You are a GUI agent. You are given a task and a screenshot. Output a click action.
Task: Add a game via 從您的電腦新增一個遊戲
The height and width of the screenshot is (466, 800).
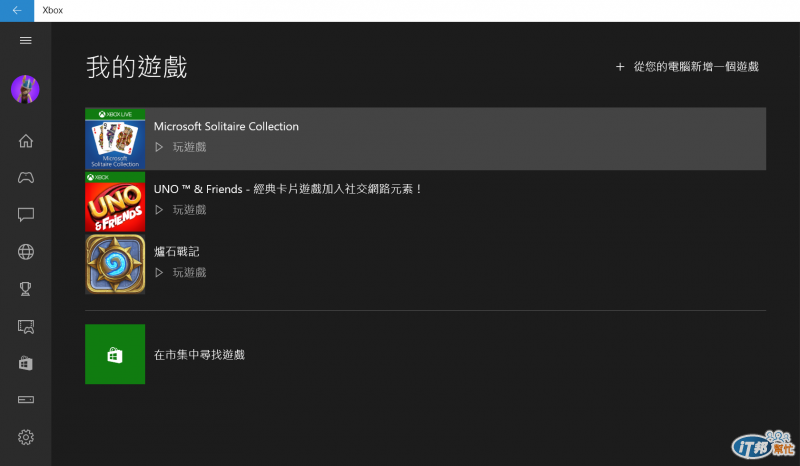pyautogui.click(x=696, y=67)
